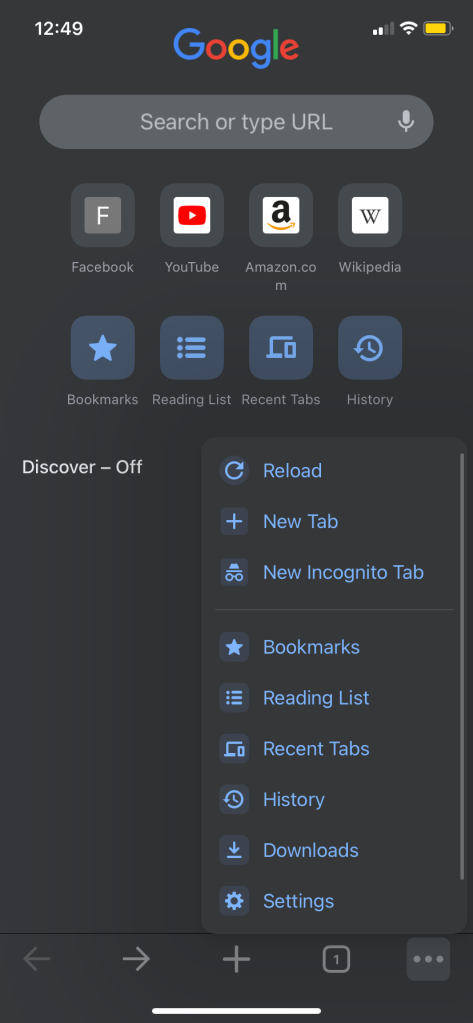Tap the plus new tab toolbar button

pos(236,959)
